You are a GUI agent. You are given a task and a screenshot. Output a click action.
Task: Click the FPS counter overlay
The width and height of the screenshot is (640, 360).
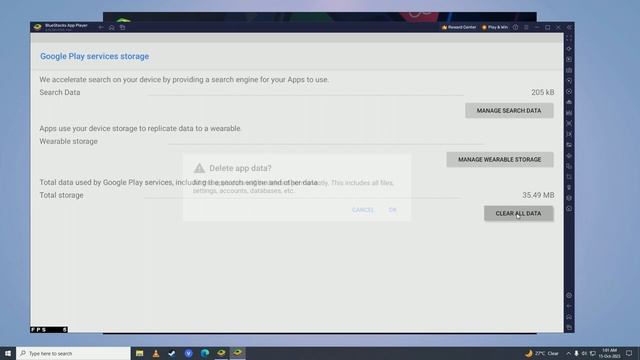tap(49, 329)
